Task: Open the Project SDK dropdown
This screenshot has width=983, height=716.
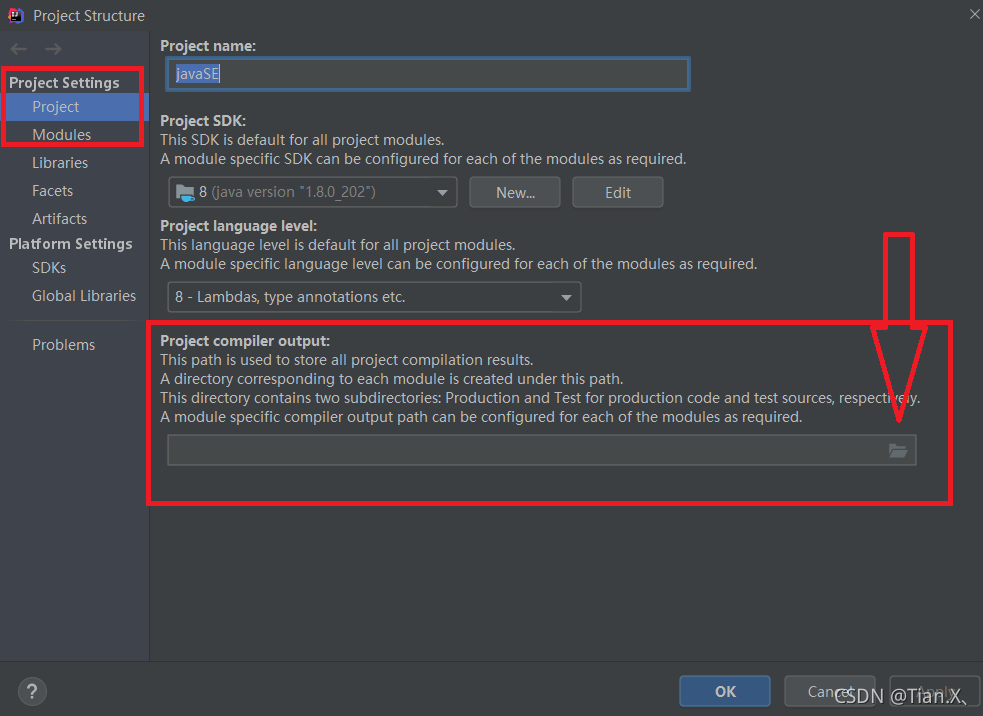Action: pos(312,192)
